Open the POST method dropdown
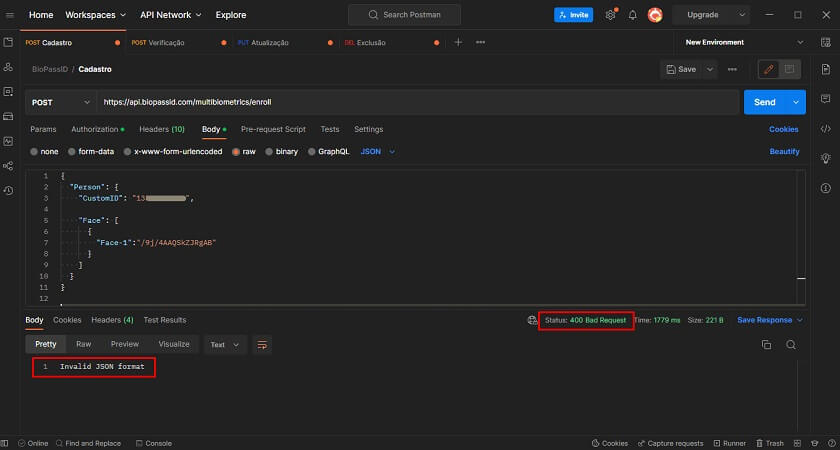Image resolution: width=840 pixels, height=450 pixels. 61,102
